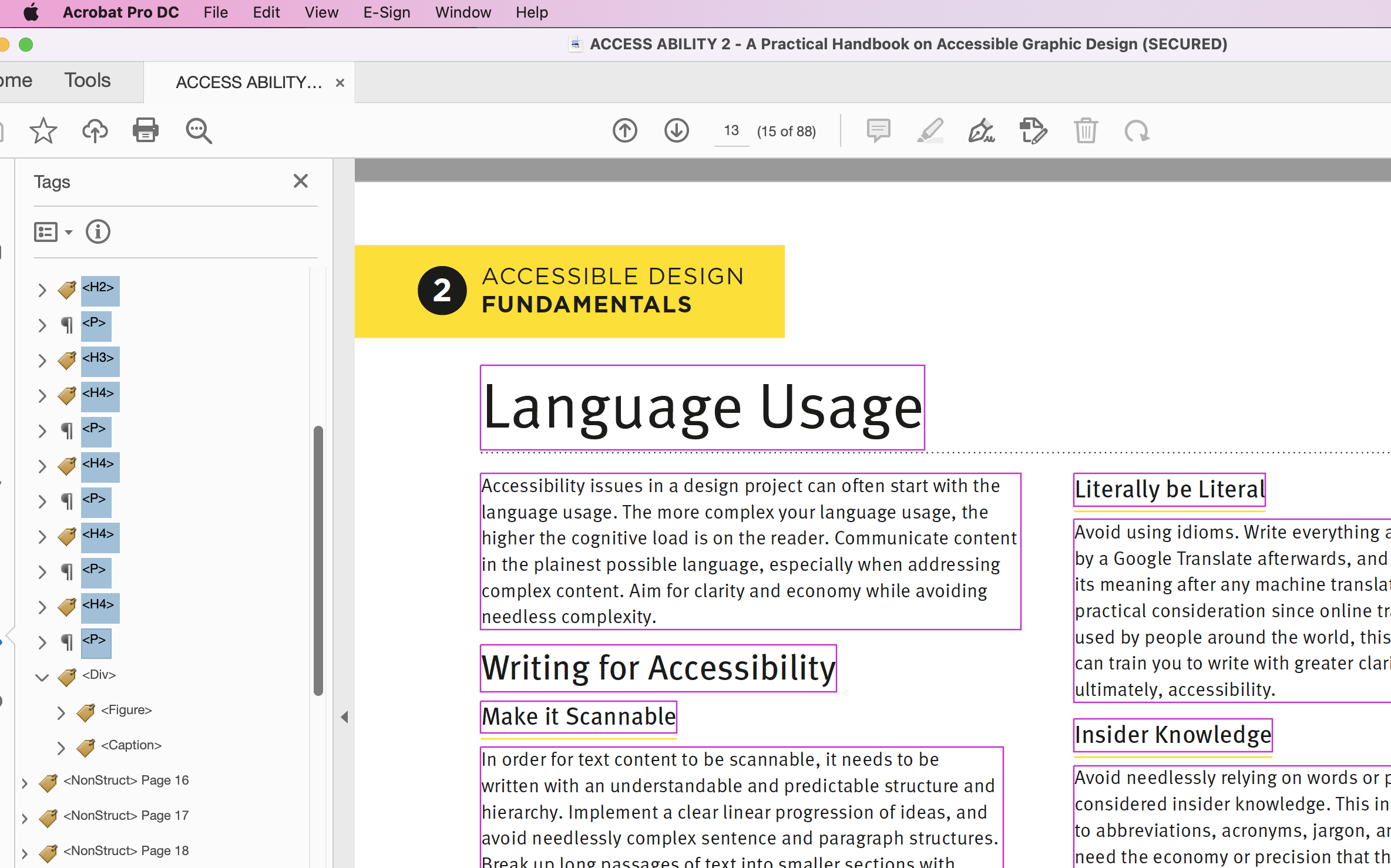Click the Insider Knowledge heading
Image resolution: width=1391 pixels, height=868 pixels.
[x=1173, y=735]
